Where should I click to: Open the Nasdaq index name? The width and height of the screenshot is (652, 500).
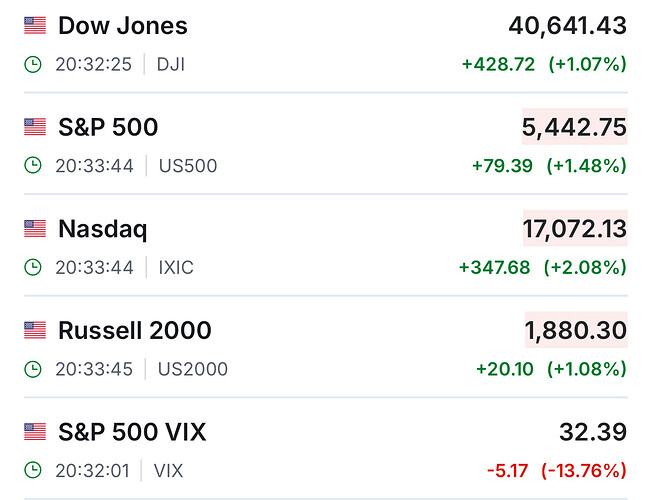tap(103, 229)
